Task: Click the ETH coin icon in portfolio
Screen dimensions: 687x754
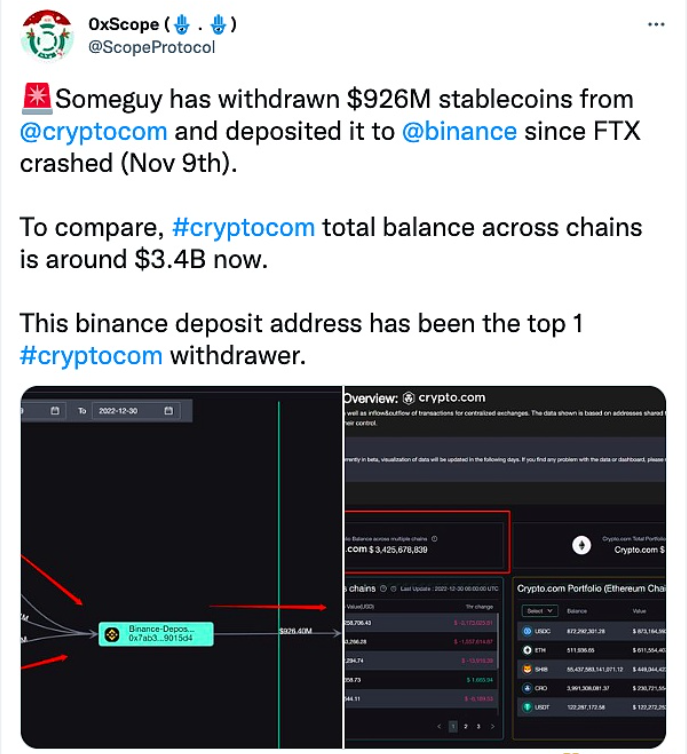Action: [527, 650]
